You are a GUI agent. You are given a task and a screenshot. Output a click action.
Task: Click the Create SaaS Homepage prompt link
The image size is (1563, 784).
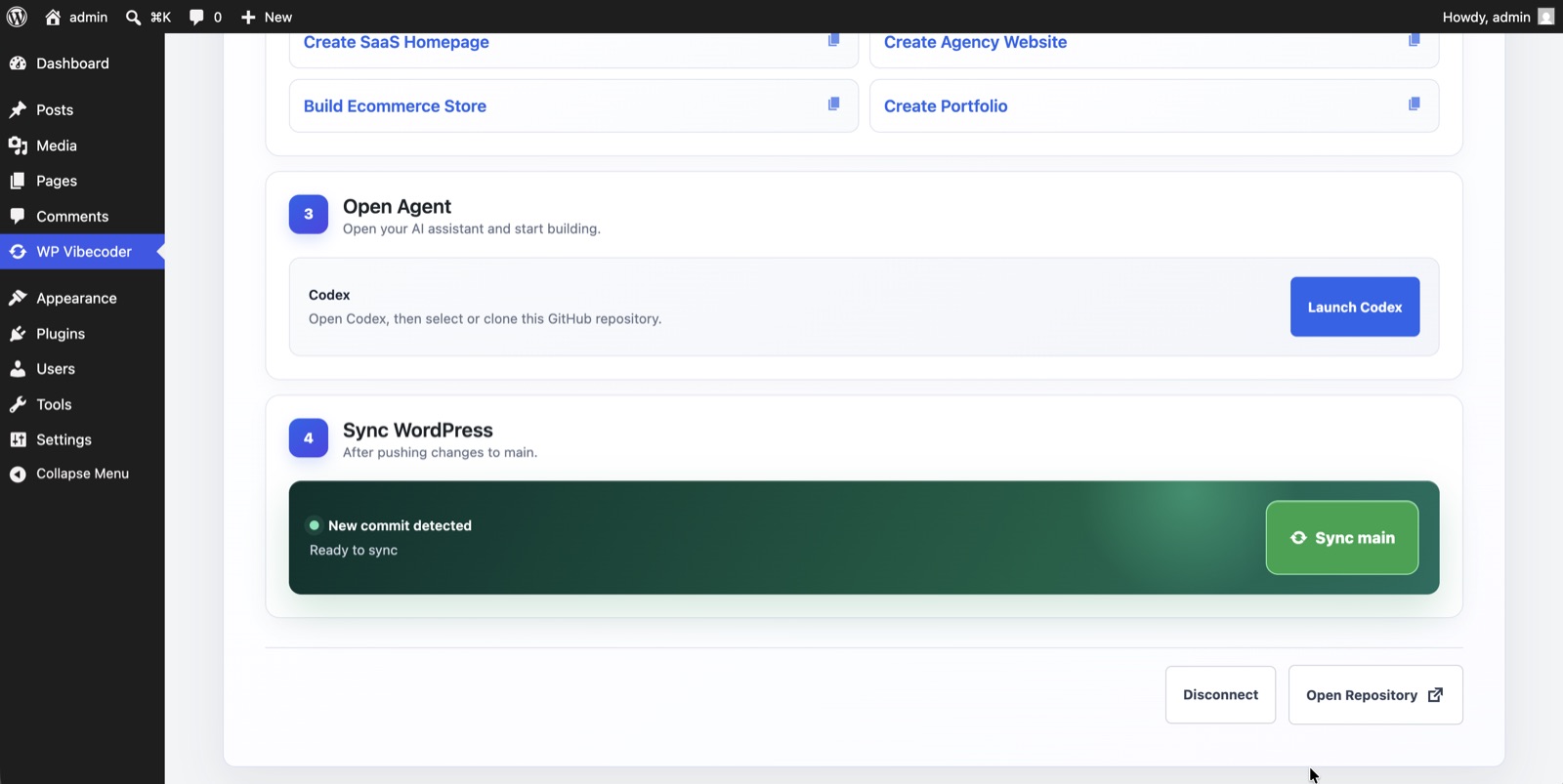pyautogui.click(x=396, y=42)
